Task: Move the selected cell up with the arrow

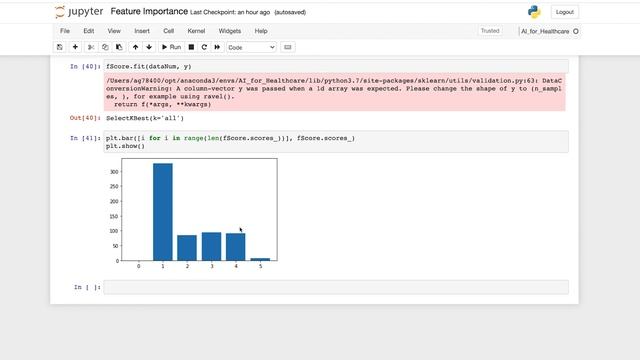Action: (135, 47)
